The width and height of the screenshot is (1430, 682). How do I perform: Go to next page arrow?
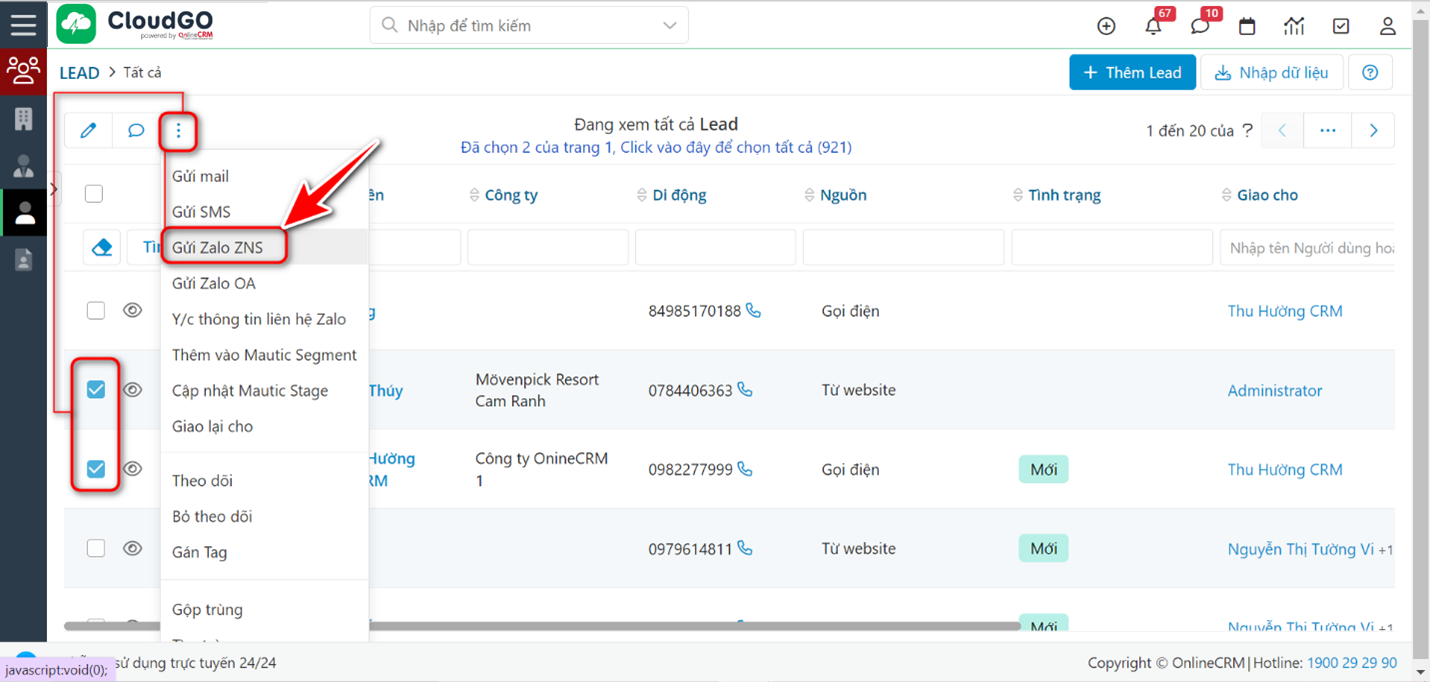point(1373,131)
